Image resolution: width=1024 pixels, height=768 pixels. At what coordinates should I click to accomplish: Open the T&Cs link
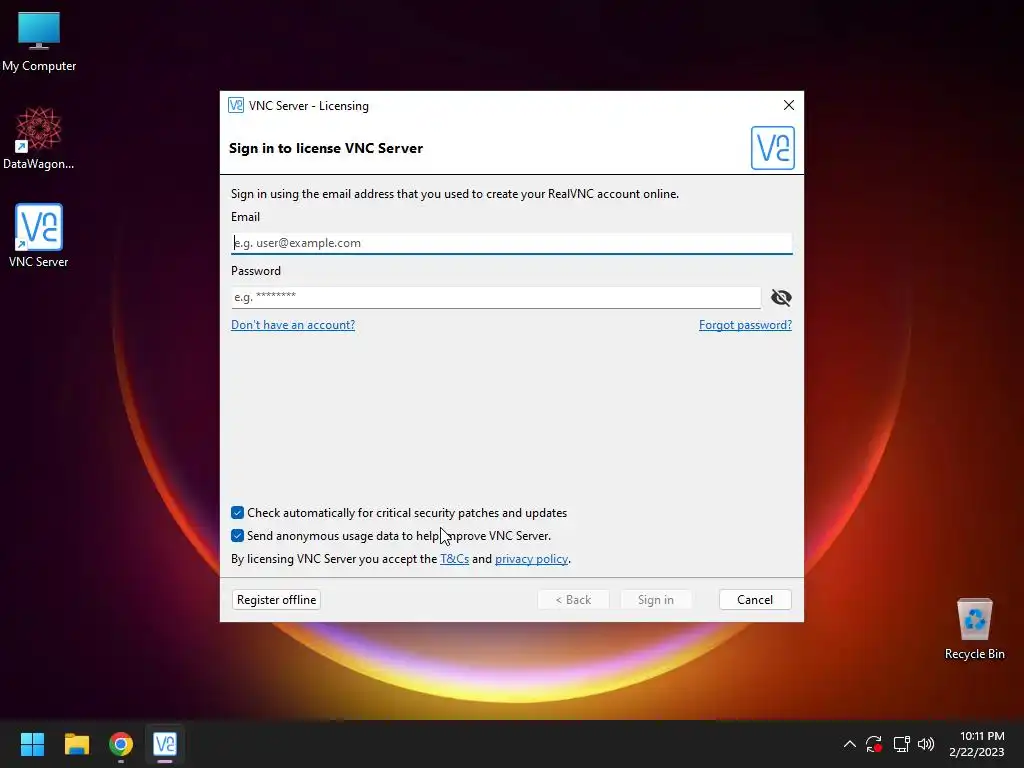tap(455, 559)
